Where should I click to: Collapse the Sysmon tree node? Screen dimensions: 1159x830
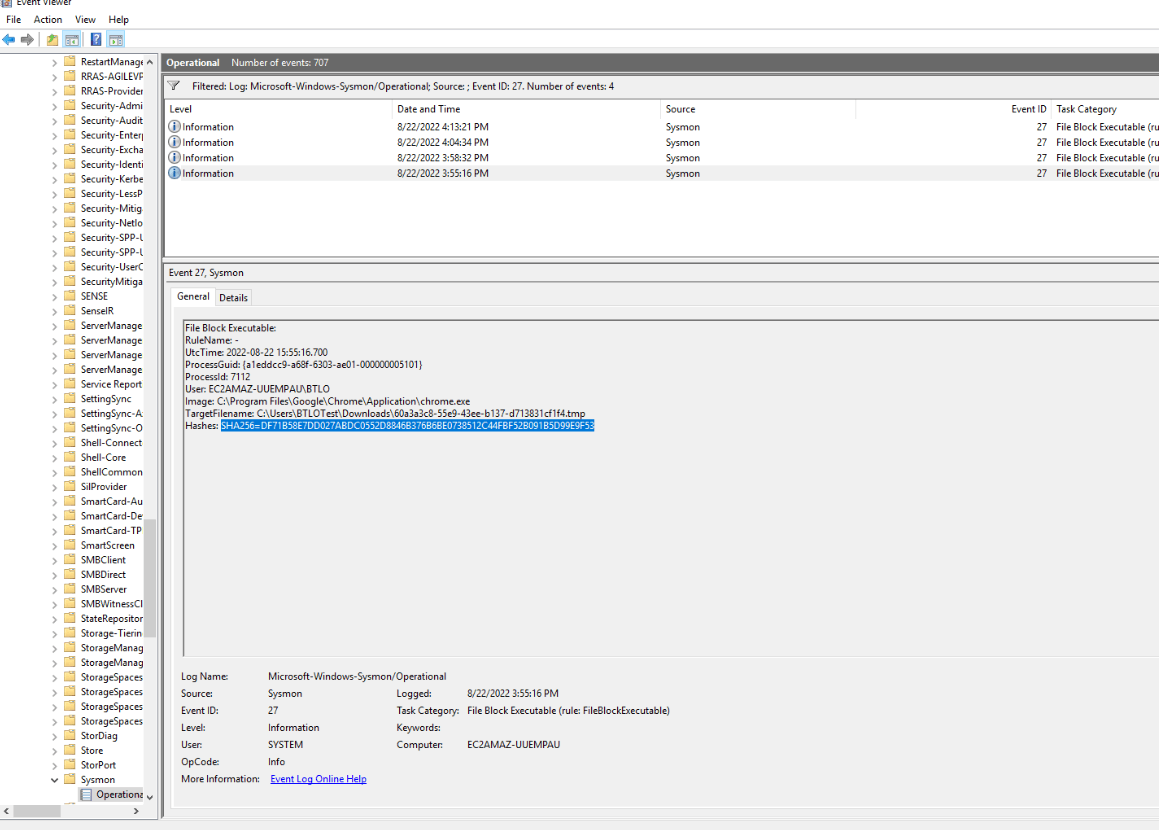coord(54,780)
